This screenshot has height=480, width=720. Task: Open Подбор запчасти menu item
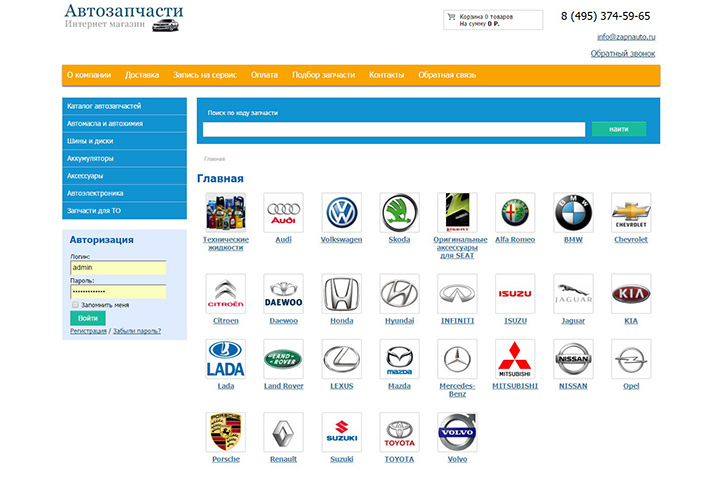(x=324, y=75)
